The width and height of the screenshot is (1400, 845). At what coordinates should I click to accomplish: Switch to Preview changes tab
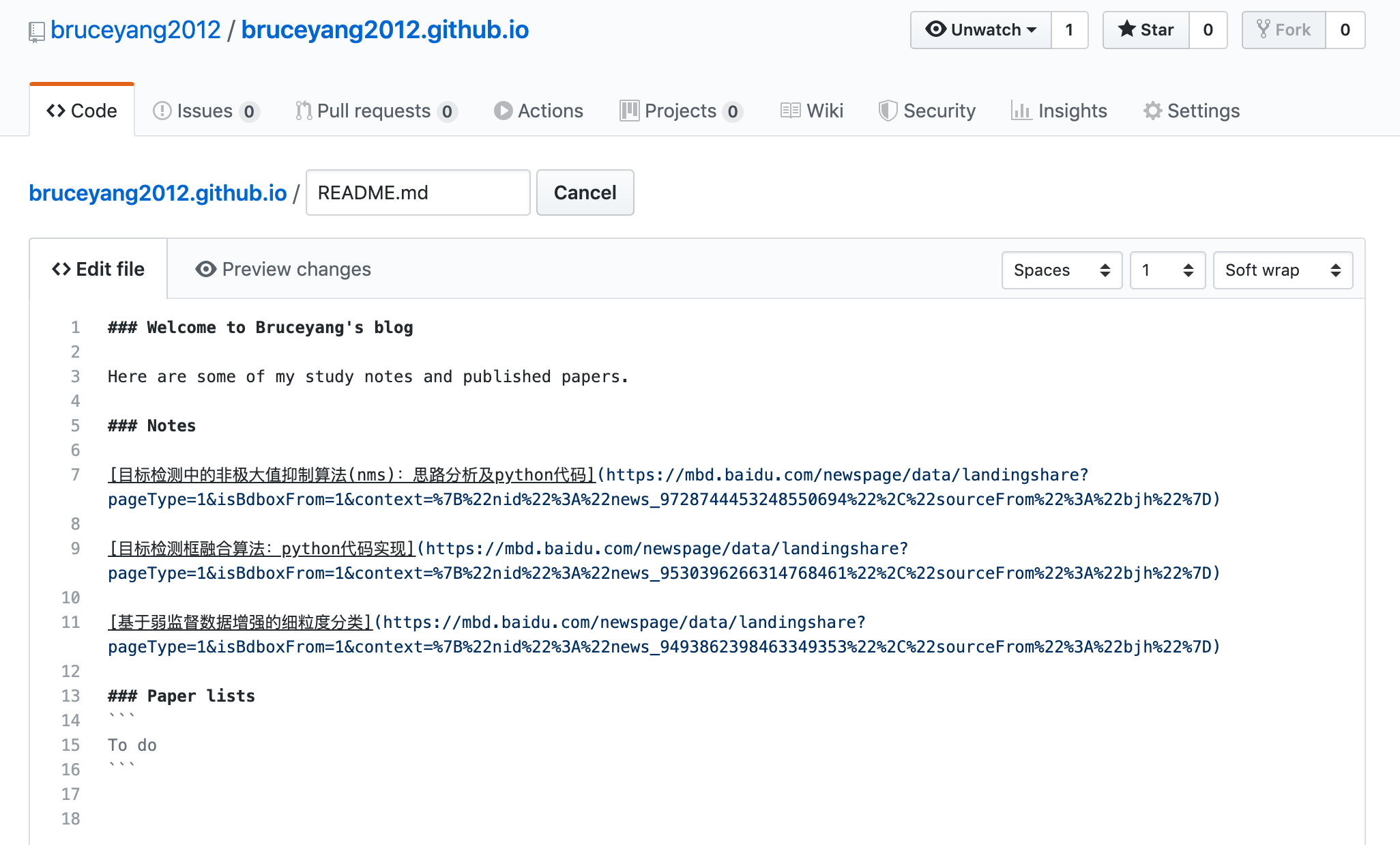(283, 269)
